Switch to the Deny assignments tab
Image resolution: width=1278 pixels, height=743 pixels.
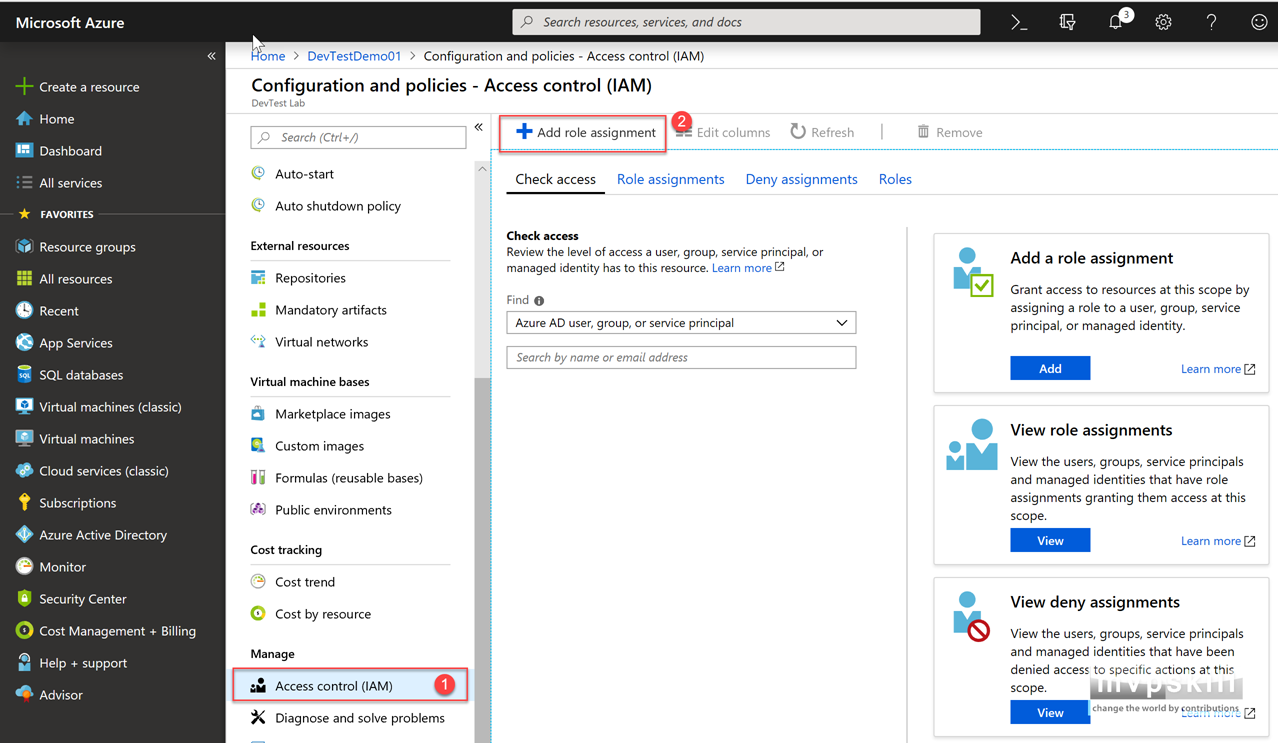801,180
